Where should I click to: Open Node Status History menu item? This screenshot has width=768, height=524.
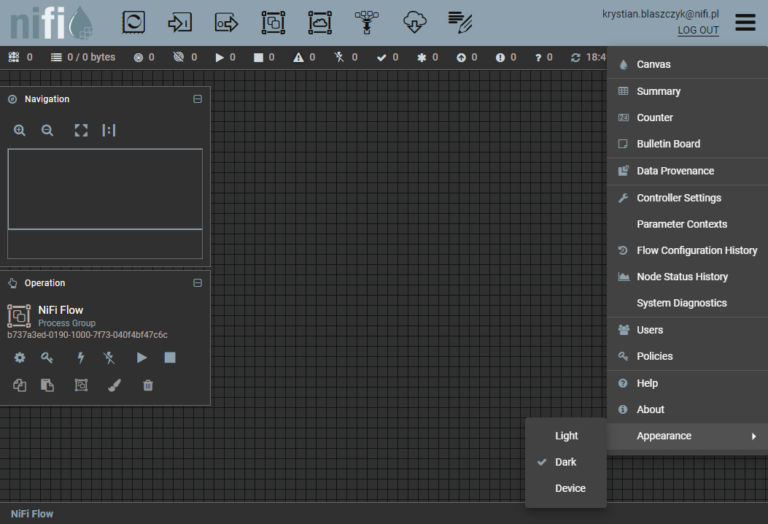tap(687, 277)
